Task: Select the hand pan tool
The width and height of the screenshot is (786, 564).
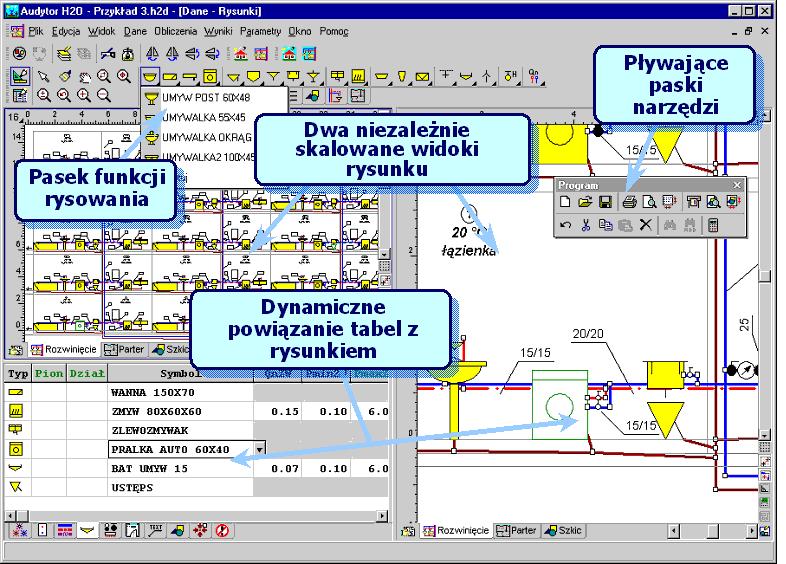Action: point(84,76)
